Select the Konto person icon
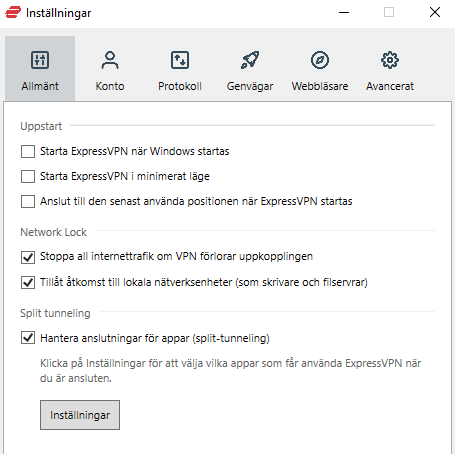Viewport: 455px width, 454px height. click(x=110, y=60)
